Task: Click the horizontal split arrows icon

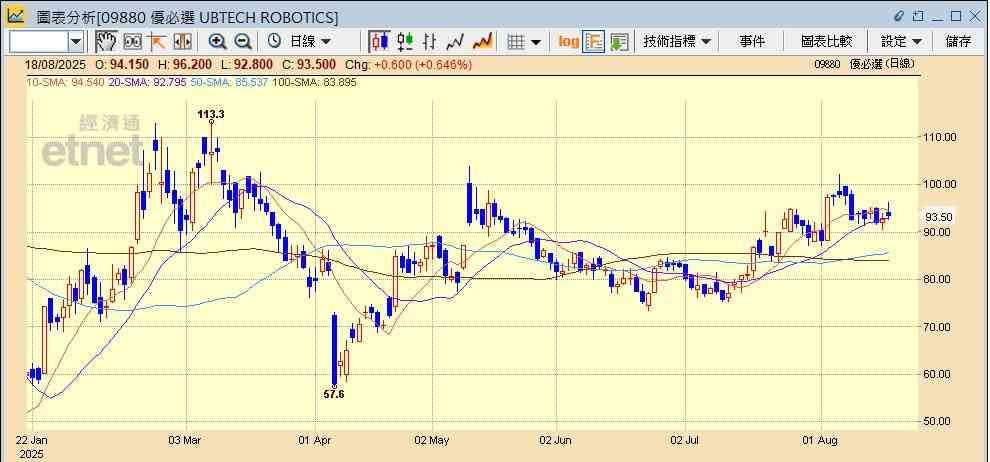Action: (x=182, y=42)
